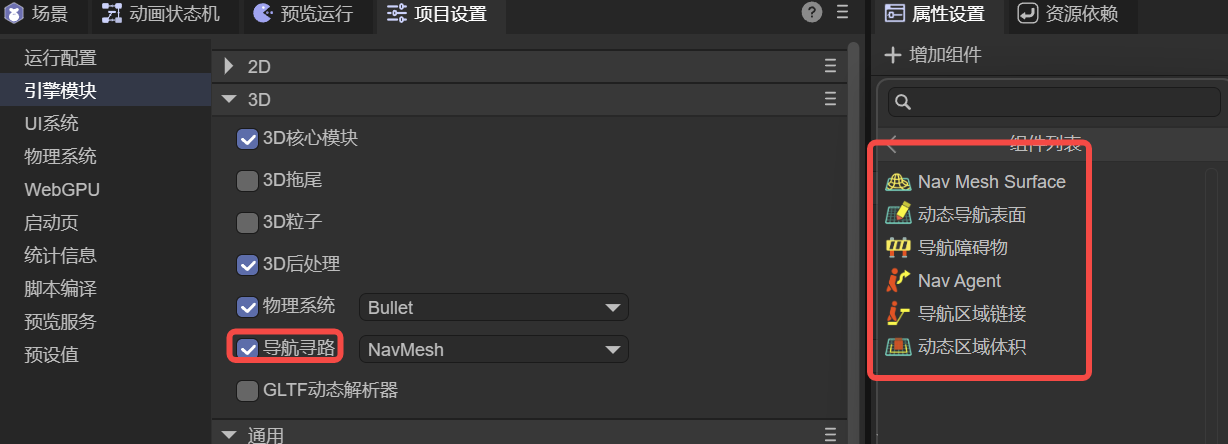Select WebGPU in the settings sidebar
This screenshot has height=444, width=1228.
click(x=62, y=190)
